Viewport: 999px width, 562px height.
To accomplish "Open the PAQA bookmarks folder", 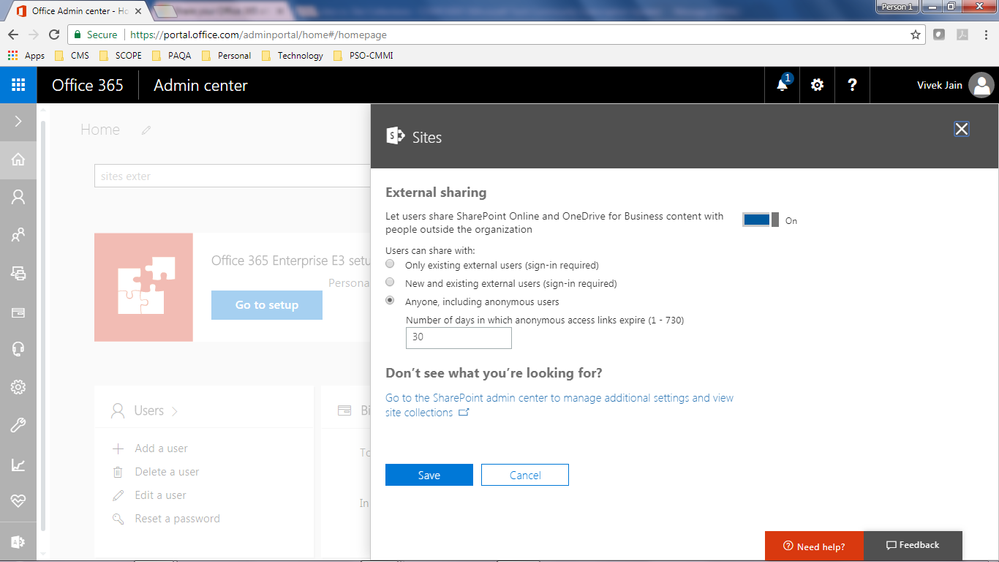I will tap(172, 55).
